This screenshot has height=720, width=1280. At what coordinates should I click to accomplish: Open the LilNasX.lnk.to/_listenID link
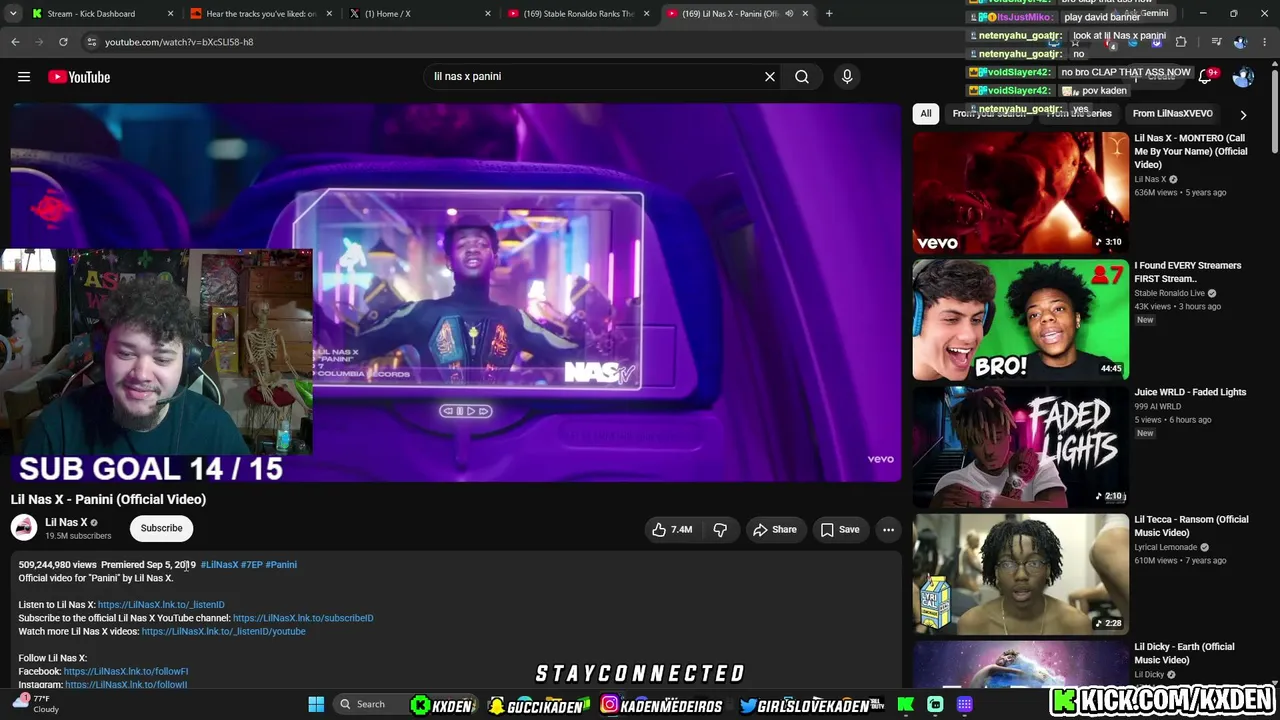click(161, 605)
